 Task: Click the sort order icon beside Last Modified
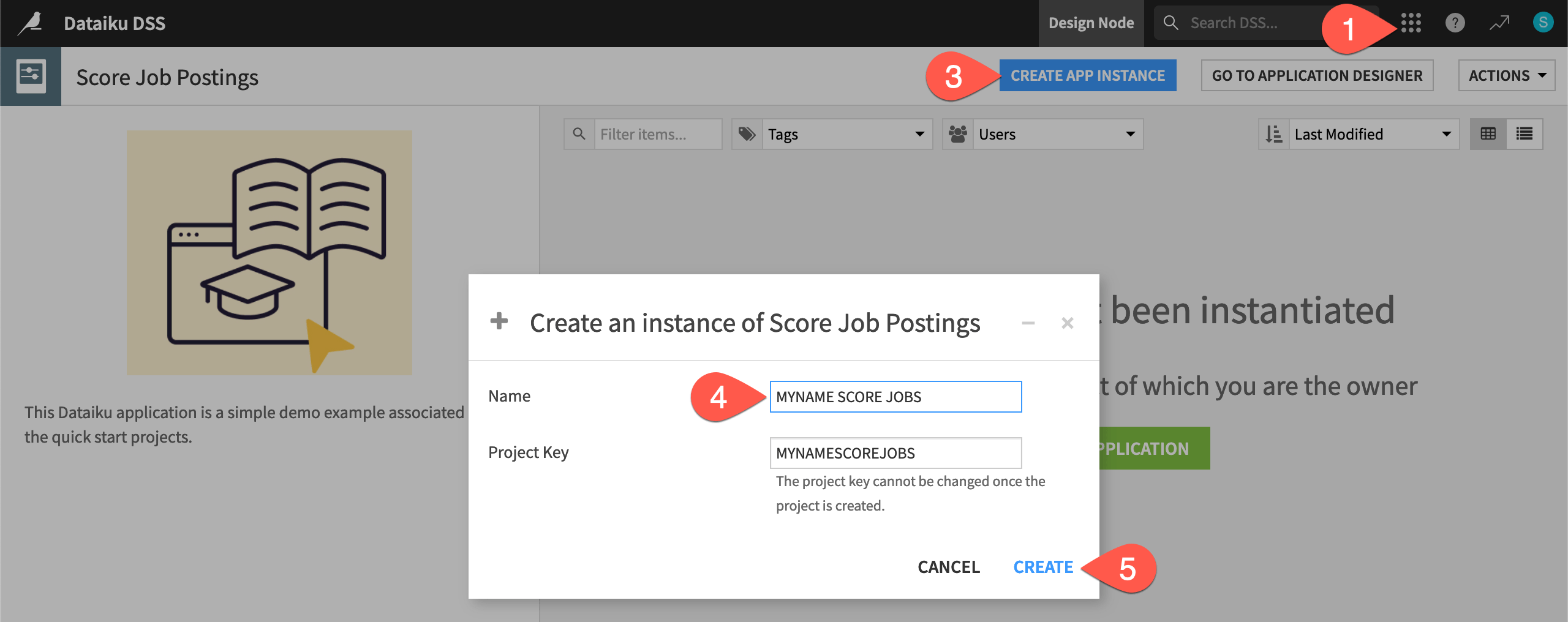(x=1274, y=133)
